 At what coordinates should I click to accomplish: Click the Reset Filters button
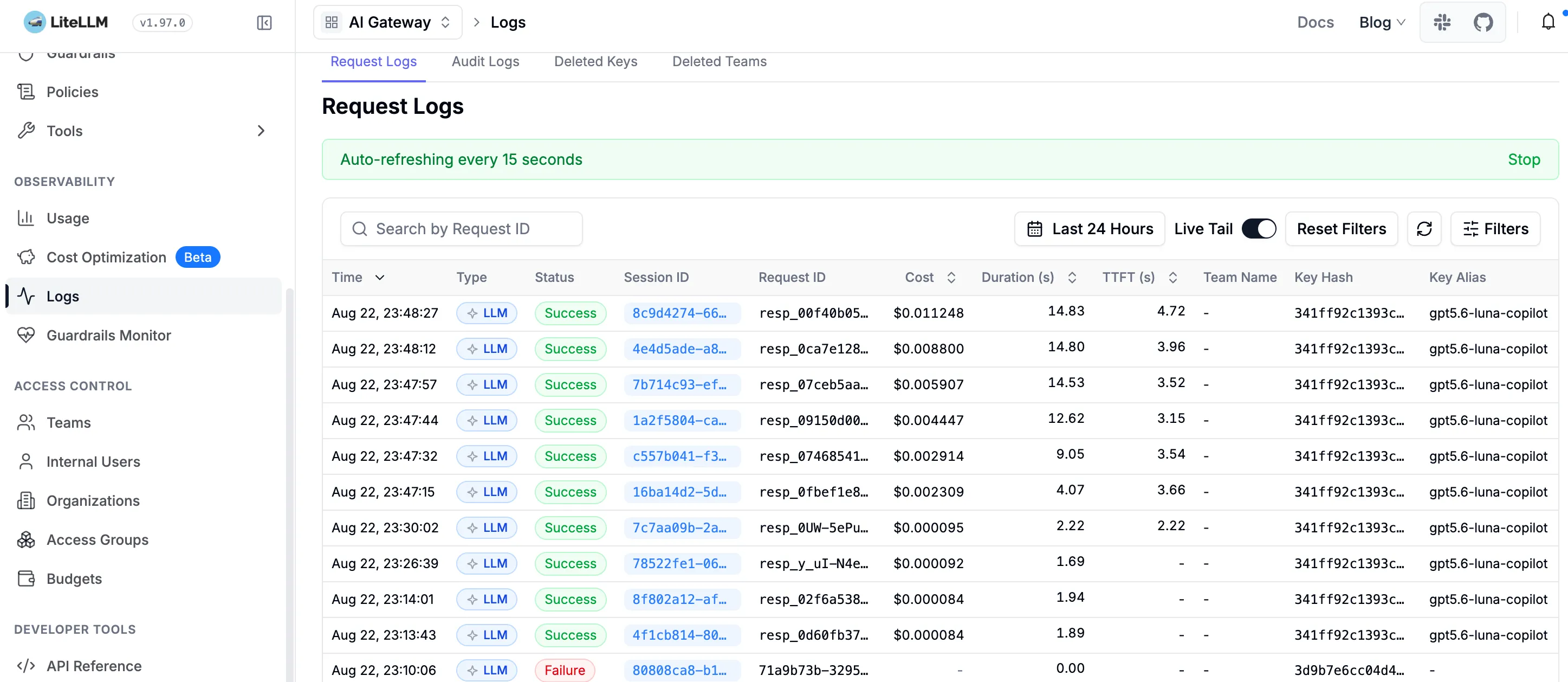pos(1341,229)
